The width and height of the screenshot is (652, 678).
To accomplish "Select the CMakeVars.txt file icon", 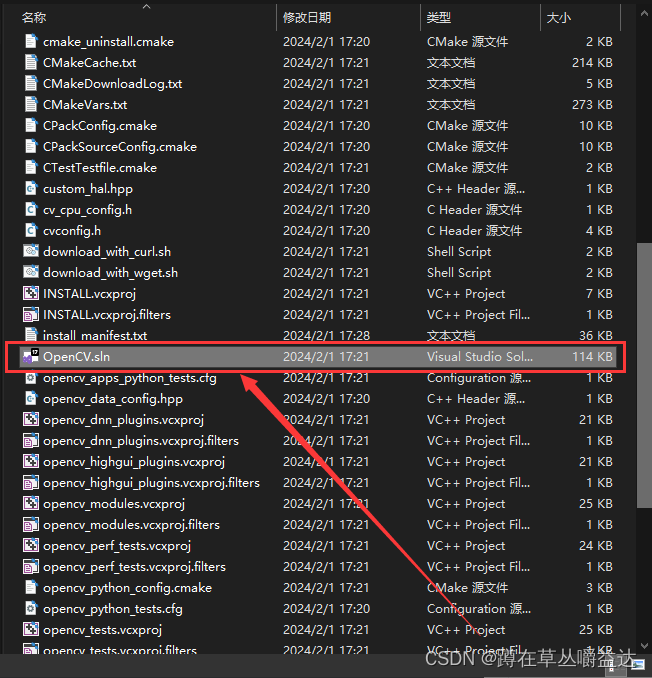I will [31, 105].
